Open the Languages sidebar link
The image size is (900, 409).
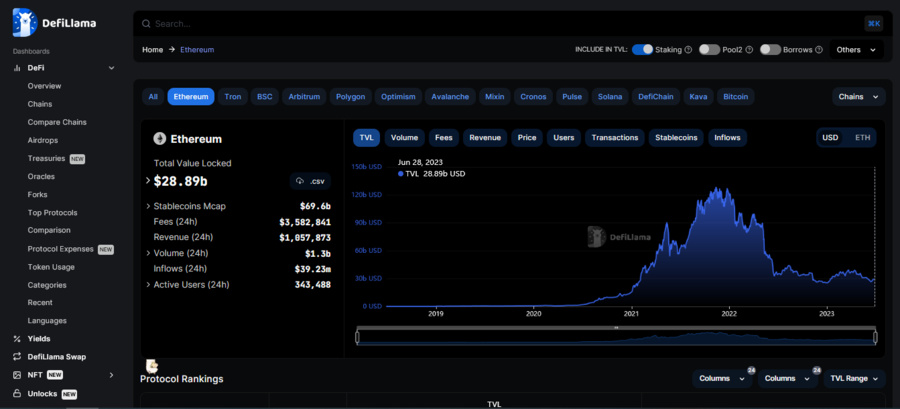pyautogui.click(x=47, y=321)
